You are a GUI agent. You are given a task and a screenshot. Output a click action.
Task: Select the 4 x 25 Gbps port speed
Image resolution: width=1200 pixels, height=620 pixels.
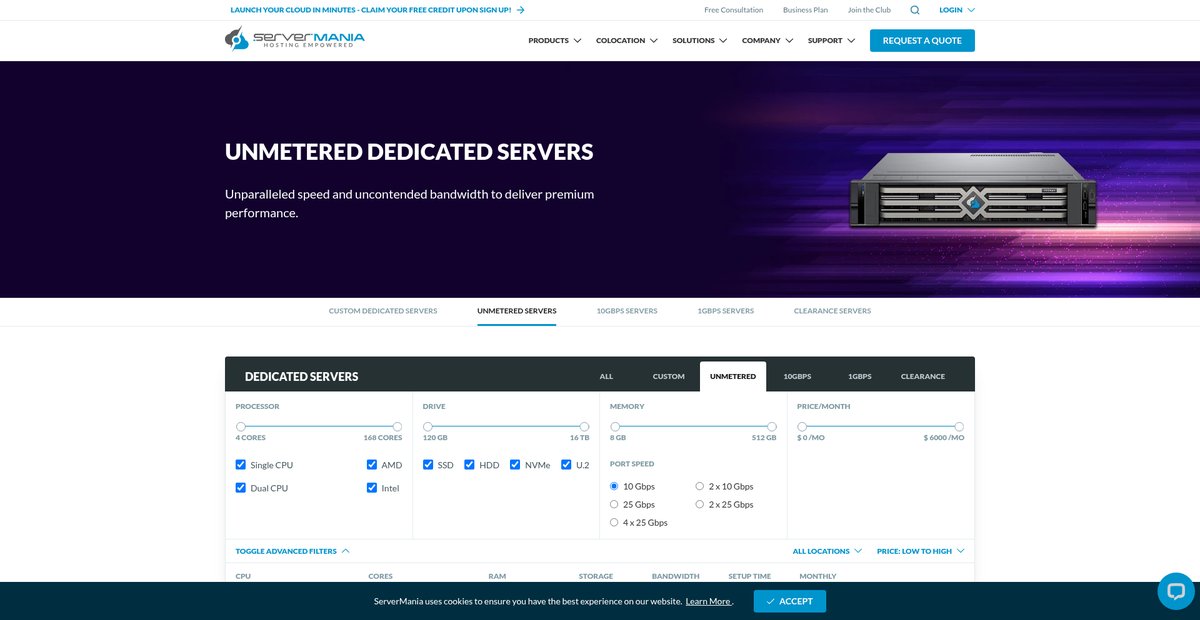click(614, 523)
